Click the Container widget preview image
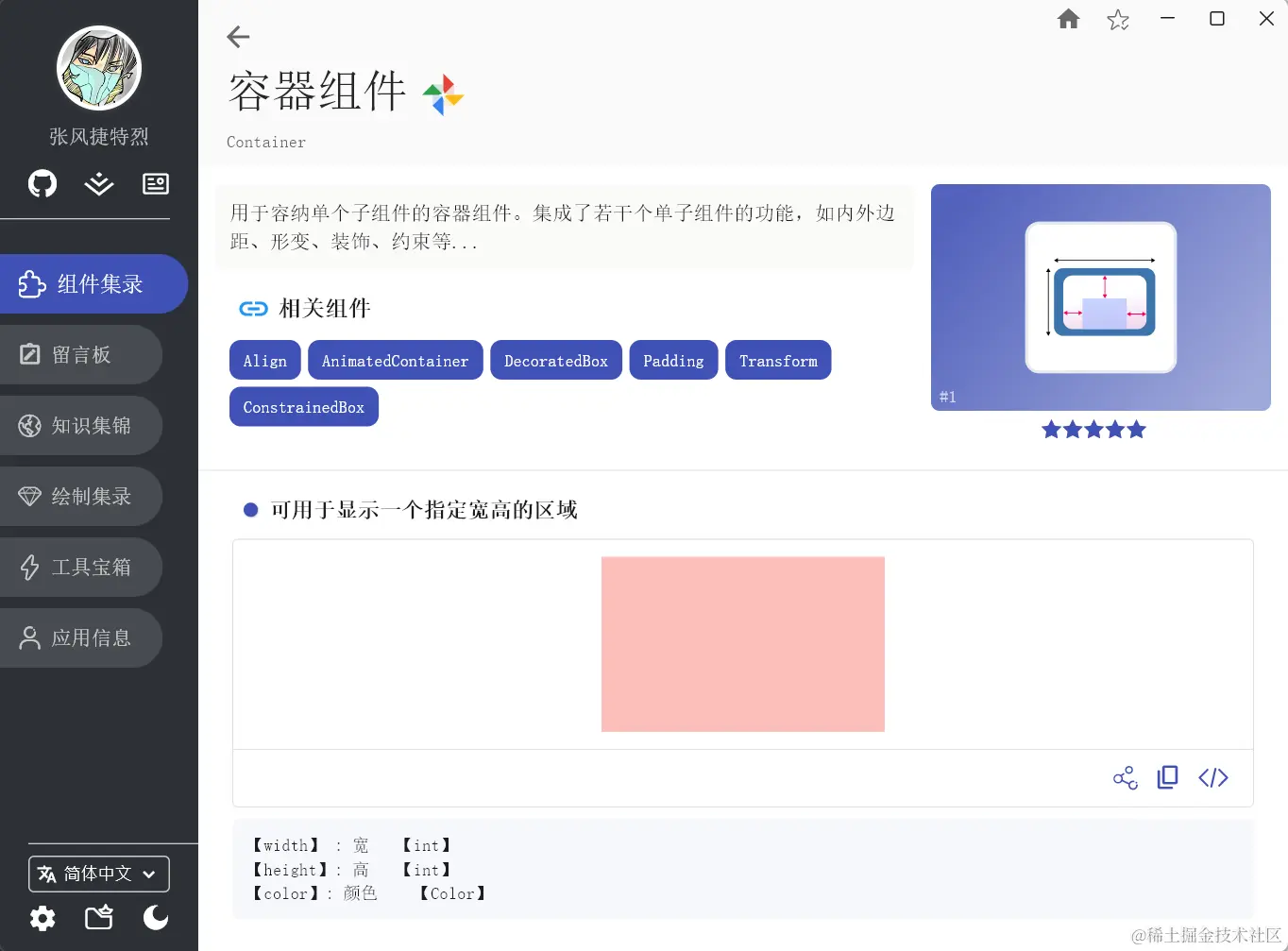This screenshot has width=1288, height=951. click(x=1101, y=297)
